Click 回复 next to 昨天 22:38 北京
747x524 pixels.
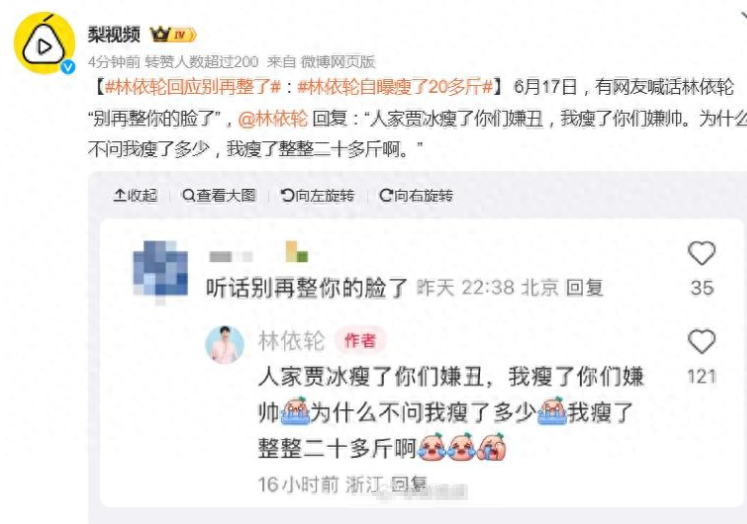[x=585, y=288]
